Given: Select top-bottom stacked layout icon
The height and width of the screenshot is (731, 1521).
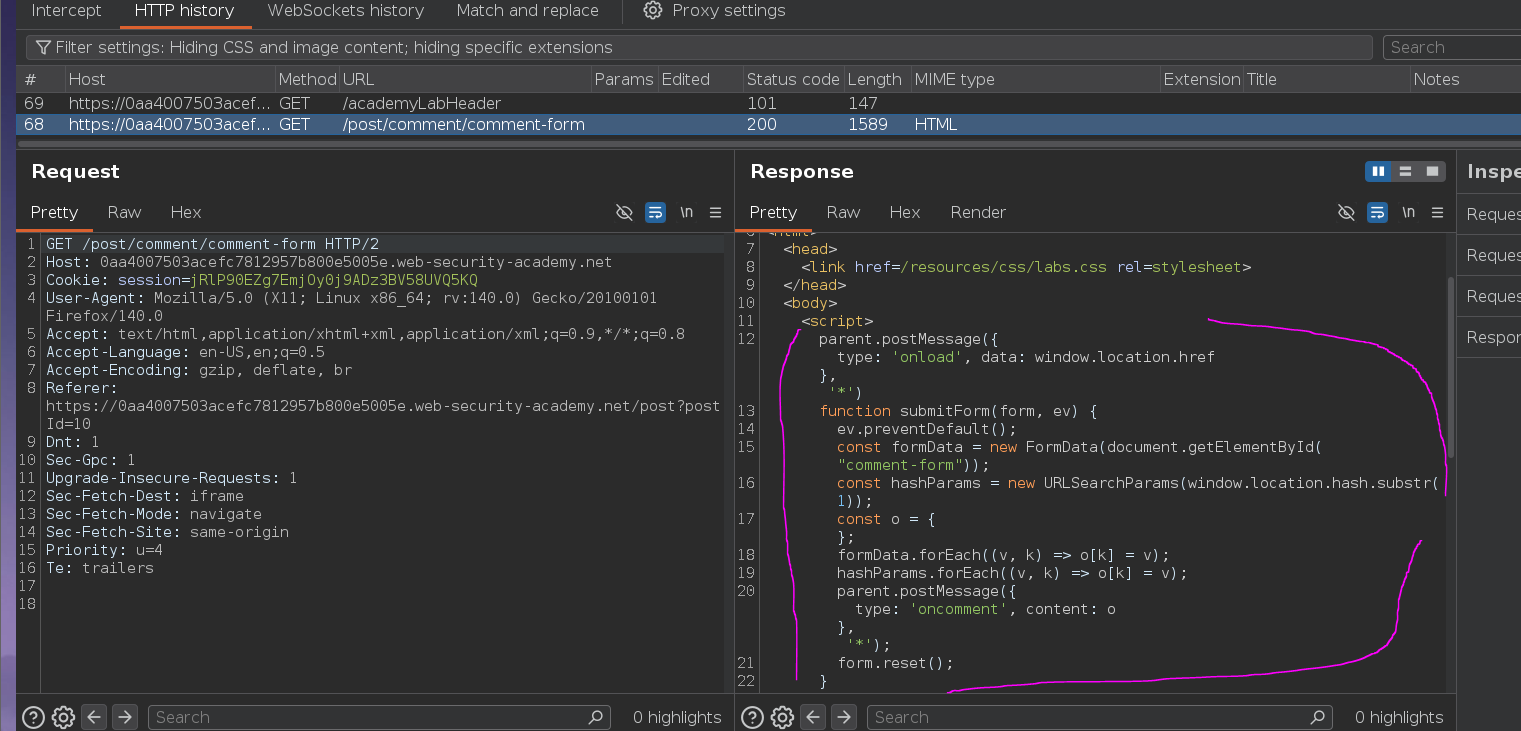Looking at the screenshot, I should click(1406, 171).
